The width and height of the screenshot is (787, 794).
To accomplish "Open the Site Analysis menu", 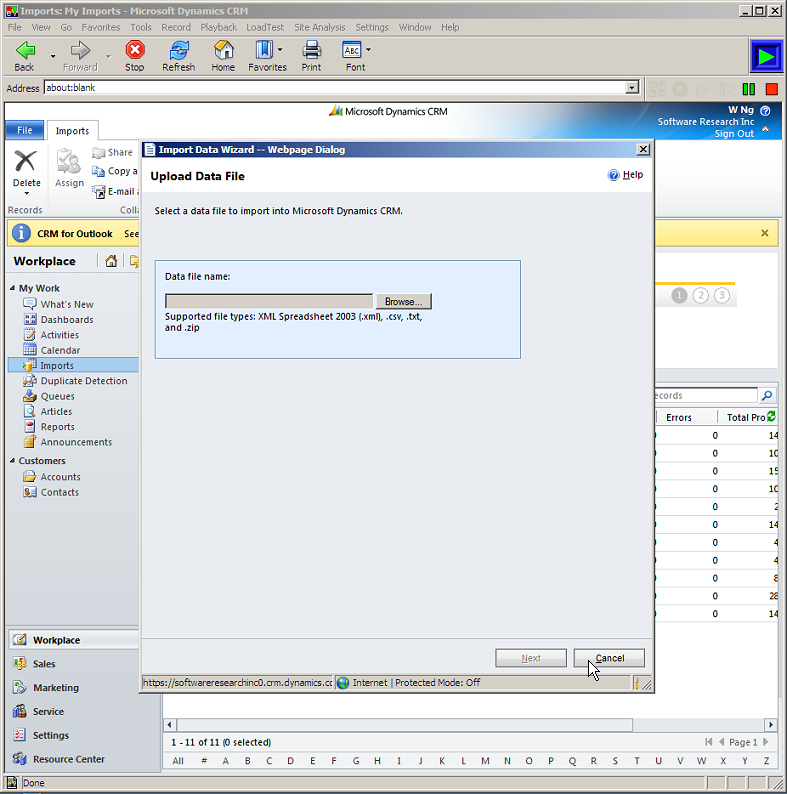I will tap(320, 27).
